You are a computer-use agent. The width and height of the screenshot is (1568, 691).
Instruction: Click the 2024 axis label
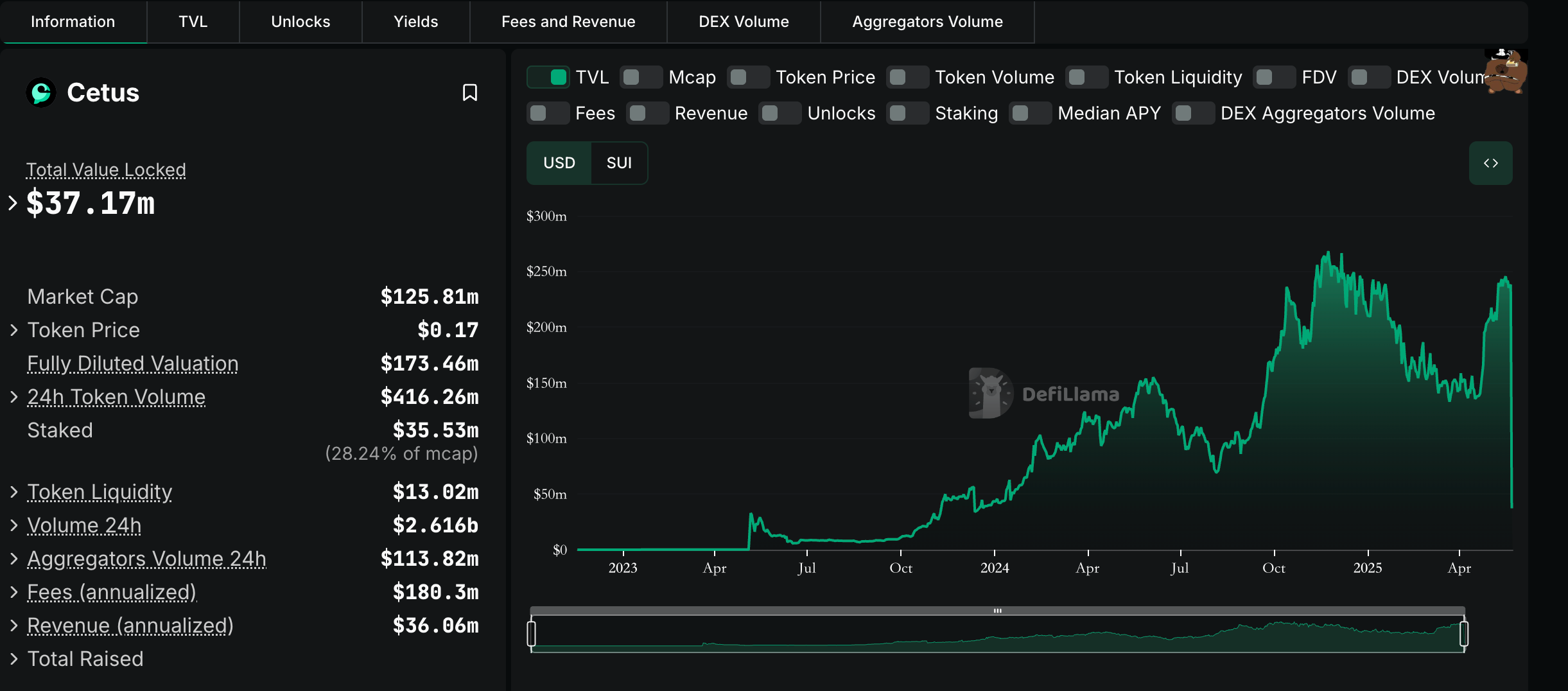(x=995, y=568)
